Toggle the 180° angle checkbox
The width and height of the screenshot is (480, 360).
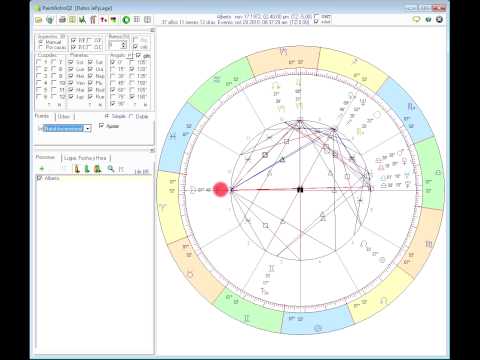point(132,97)
